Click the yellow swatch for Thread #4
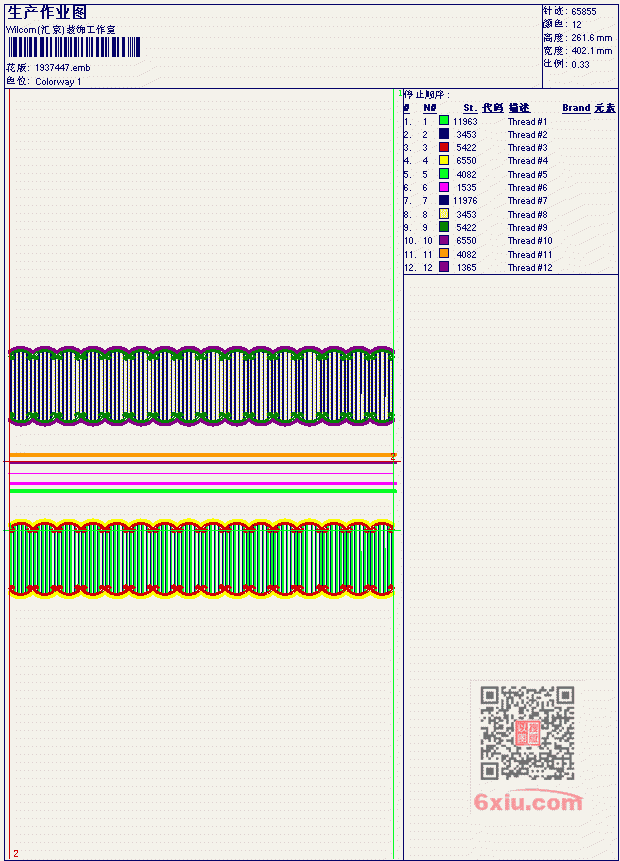This screenshot has width=620, height=861. [444, 160]
